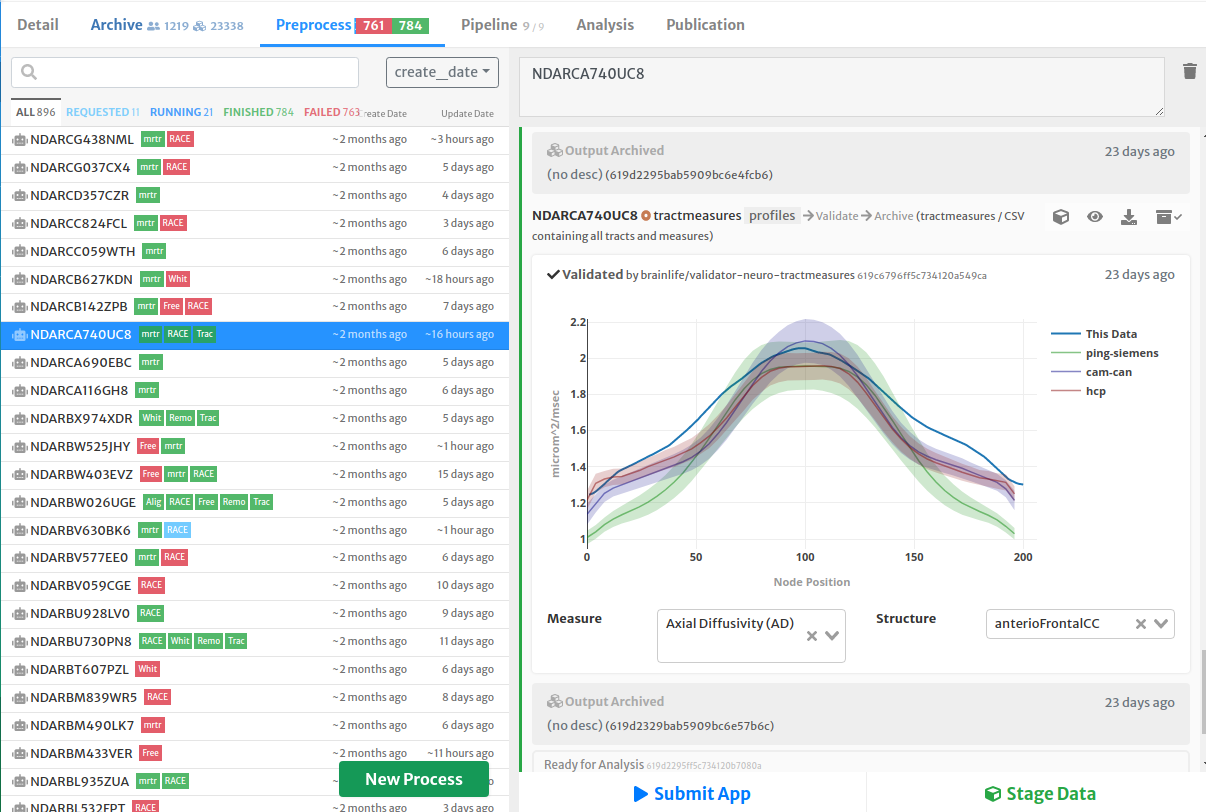Click the Validated checkmark icon

553,274
